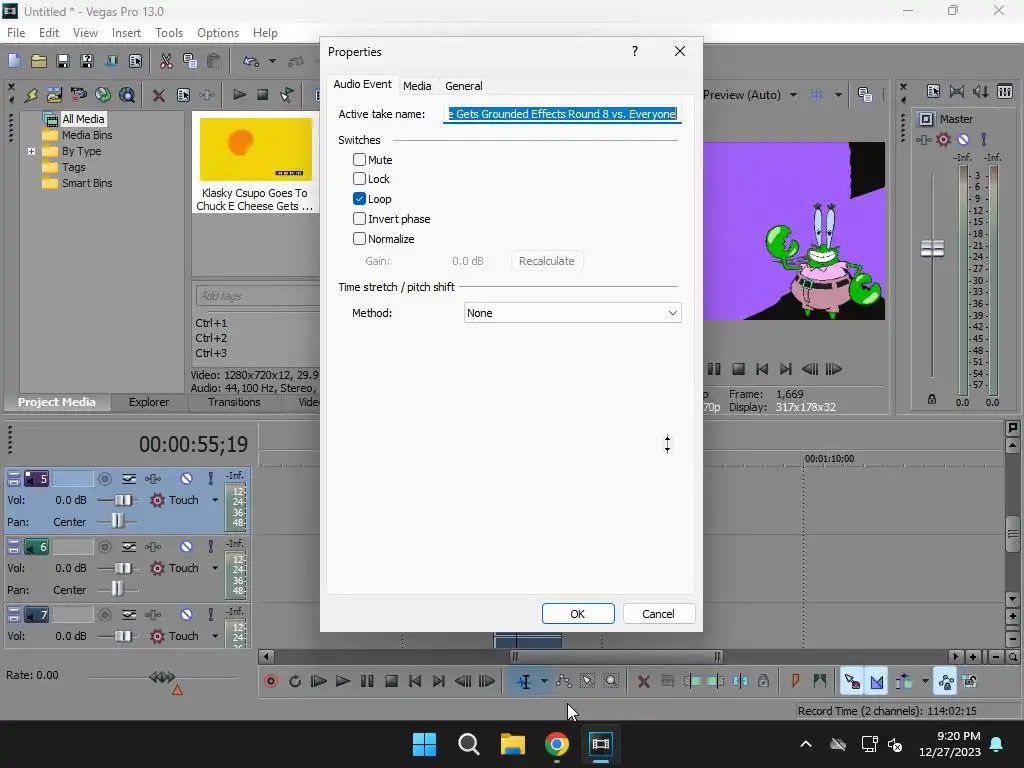Expand the By Type tree node
Viewport: 1024px width, 768px height.
click(x=31, y=151)
